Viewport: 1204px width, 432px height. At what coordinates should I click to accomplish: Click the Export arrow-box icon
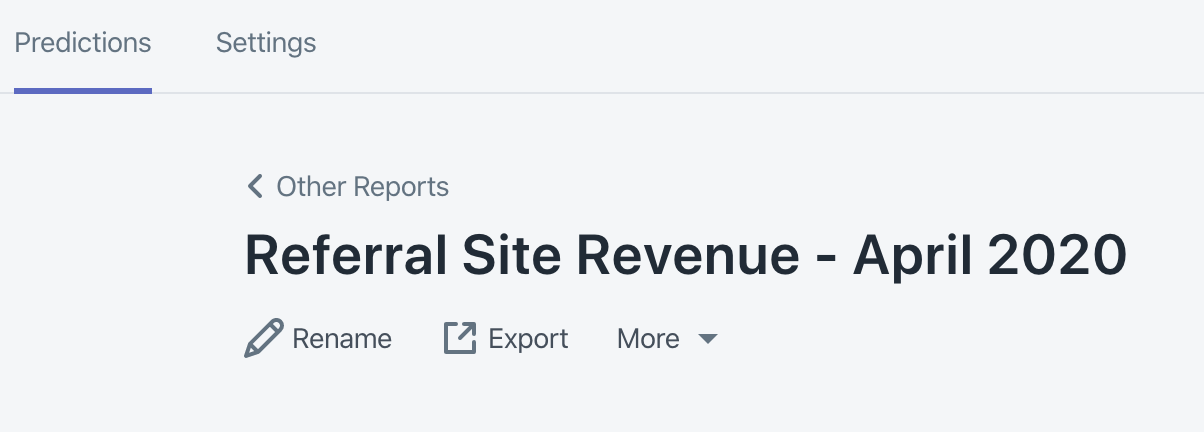pyautogui.click(x=460, y=339)
